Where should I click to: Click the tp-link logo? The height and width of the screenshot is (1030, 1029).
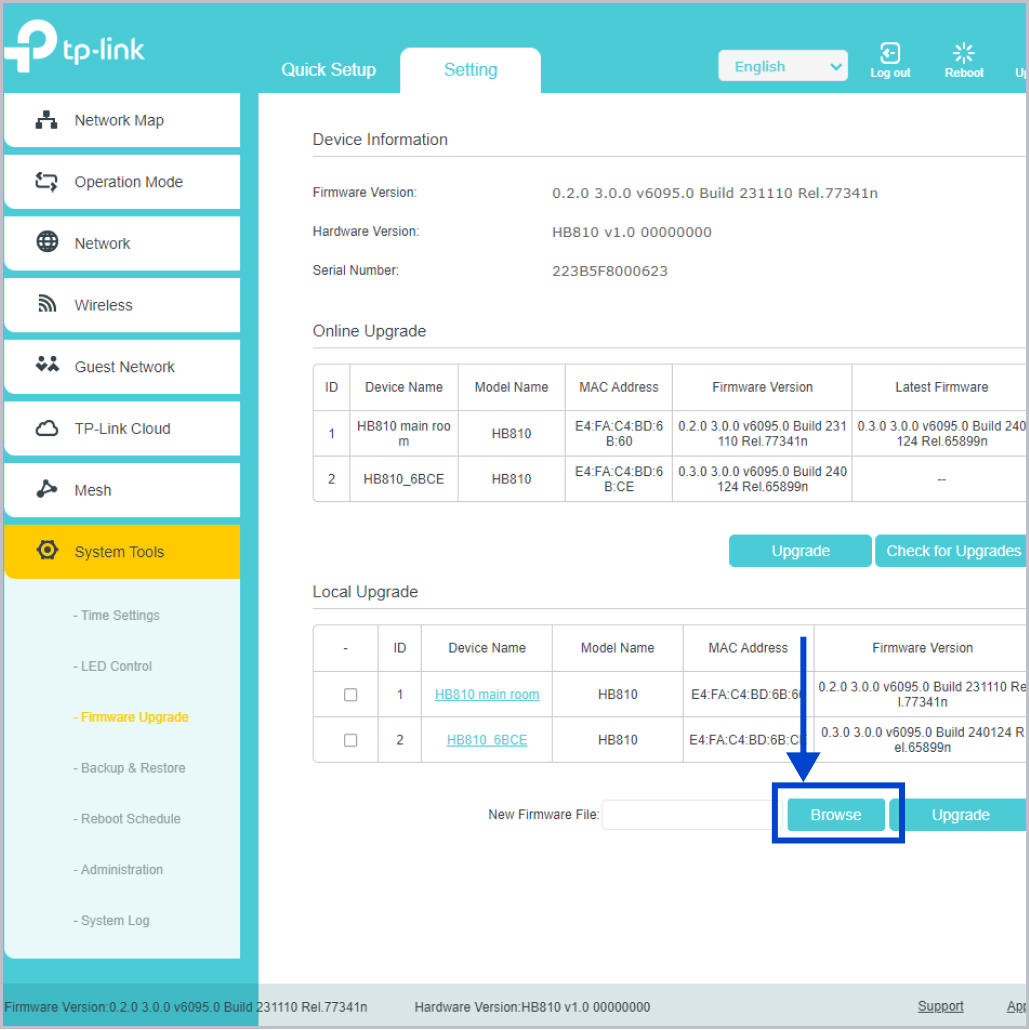point(74,46)
